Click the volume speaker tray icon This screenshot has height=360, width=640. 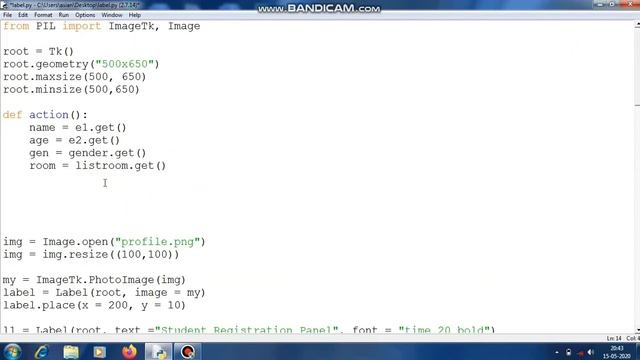tap(591, 352)
